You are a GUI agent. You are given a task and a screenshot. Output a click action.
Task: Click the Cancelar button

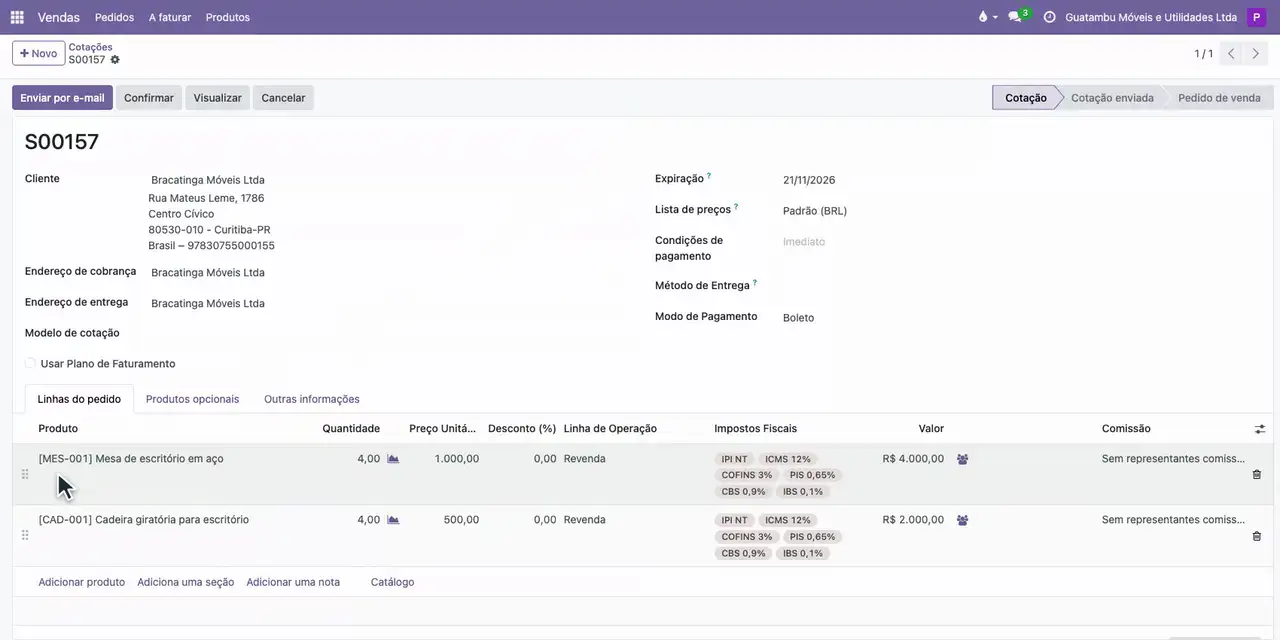(x=283, y=98)
